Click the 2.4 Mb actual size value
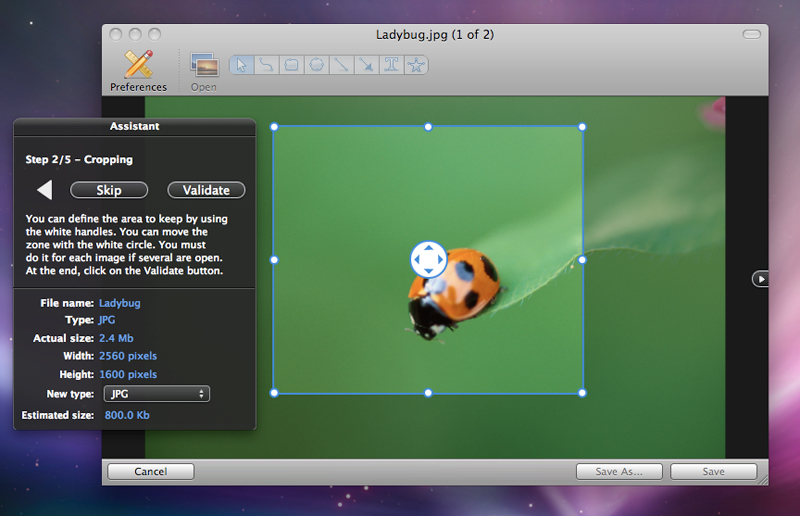This screenshot has height=516, width=800. 116,338
